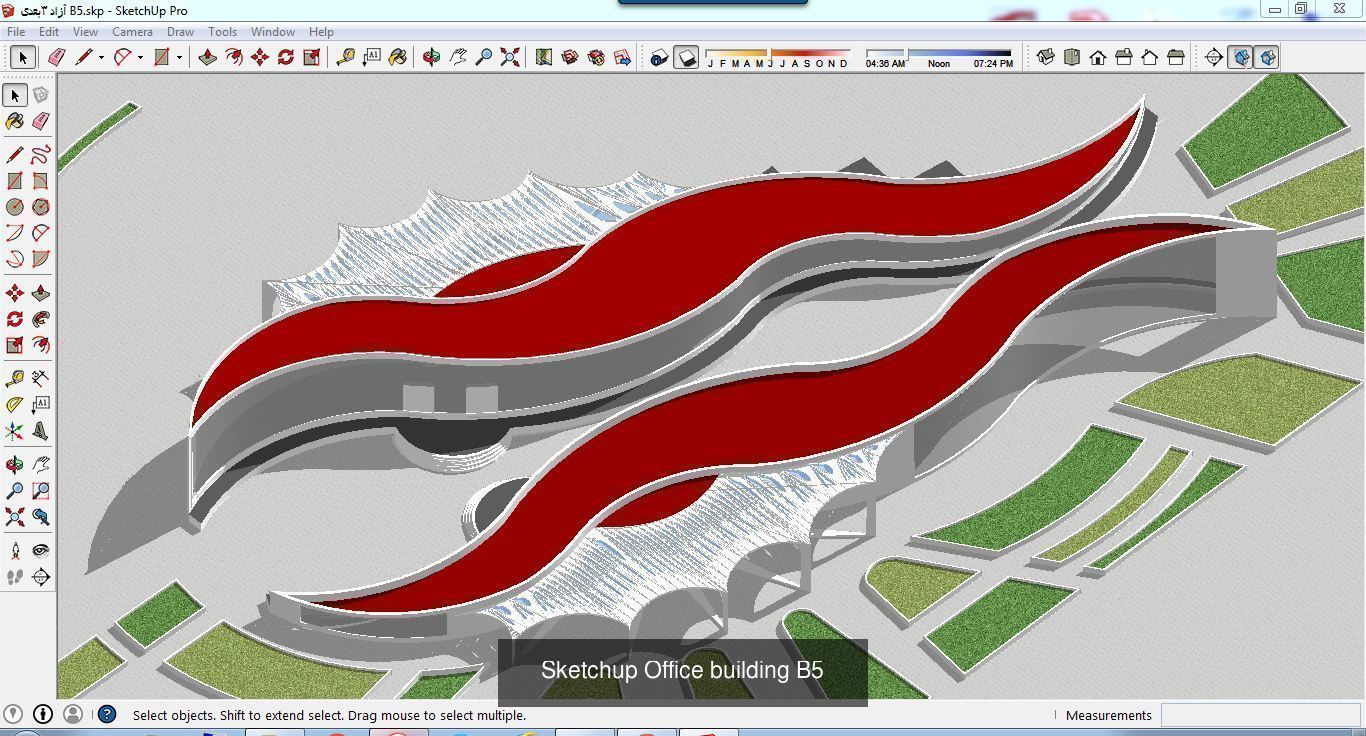
Task: Expand the Arc tool dropdown arrow
Action: pyautogui.click(x=140, y=57)
